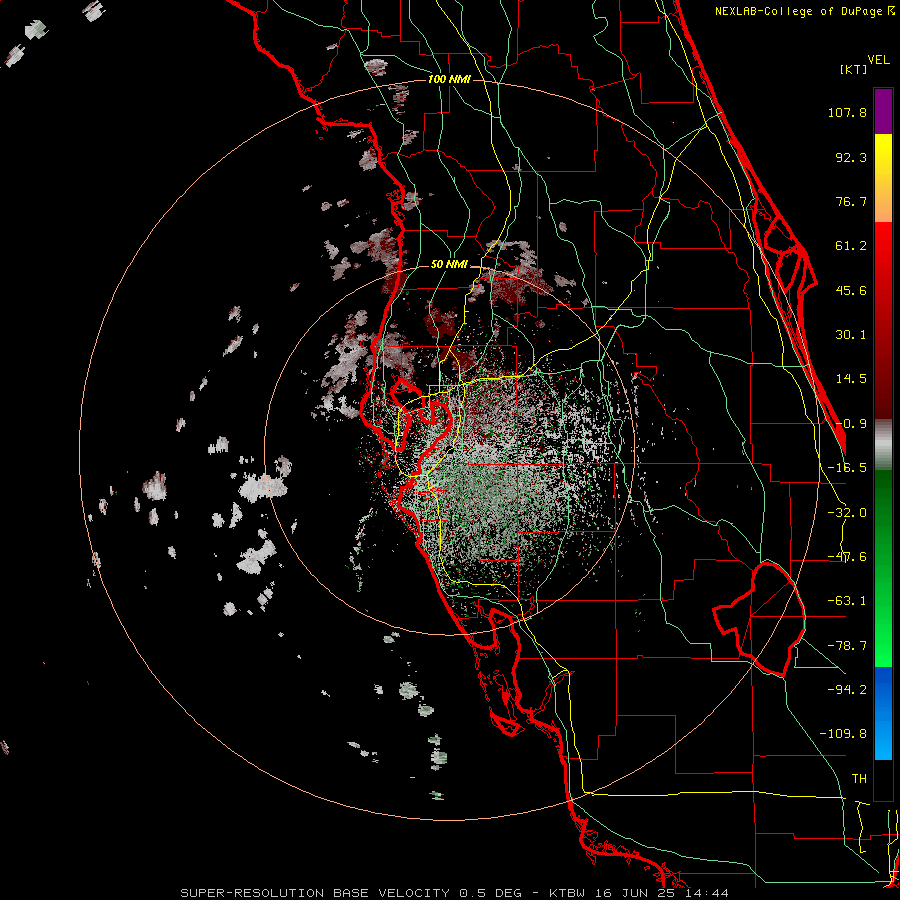This screenshot has width=900, height=900.
Task: Select the -78.7 scale value
Action: click(x=847, y=646)
